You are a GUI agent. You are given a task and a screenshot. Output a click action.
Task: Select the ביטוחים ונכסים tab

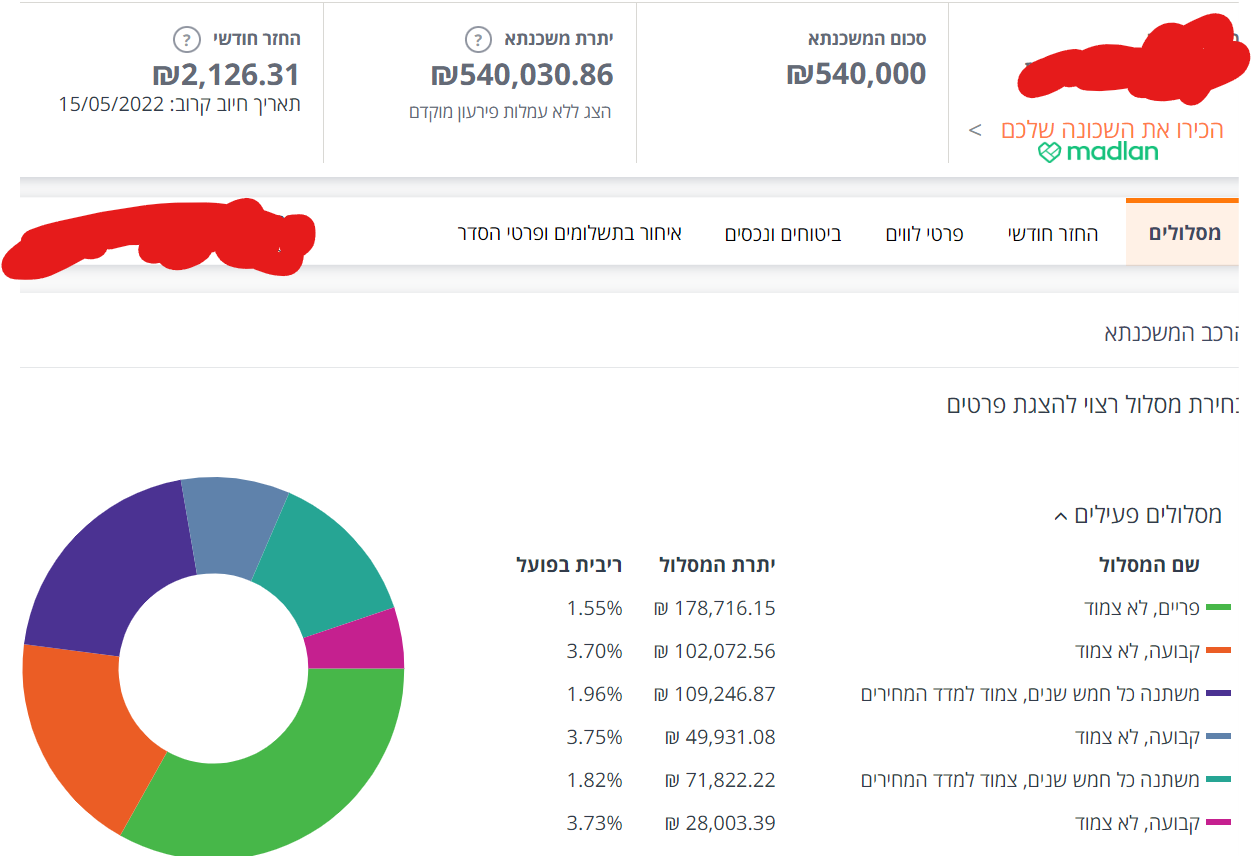click(x=783, y=234)
